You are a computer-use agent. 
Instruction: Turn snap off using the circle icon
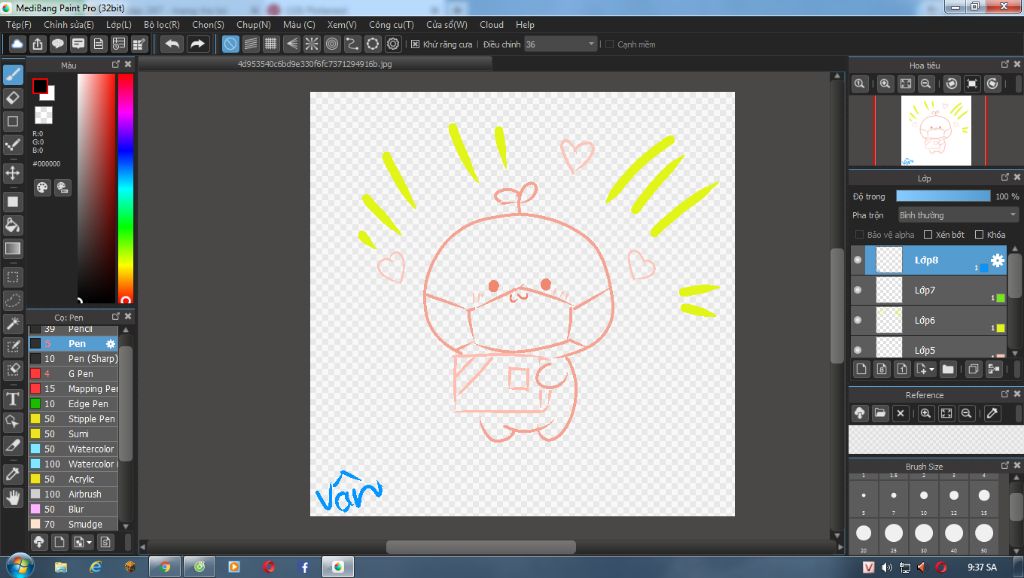(231, 44)
